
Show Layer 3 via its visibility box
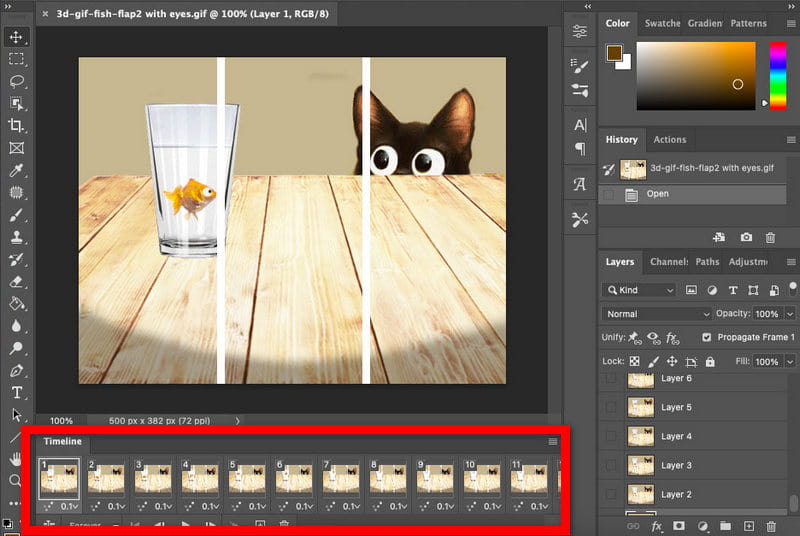[x=610, y=466]
